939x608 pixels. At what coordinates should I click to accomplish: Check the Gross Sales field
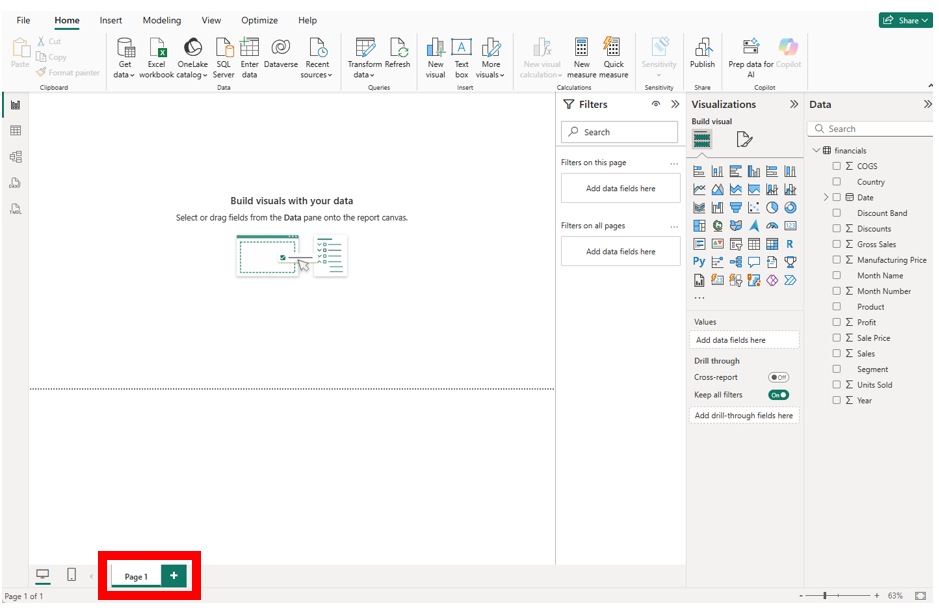tap(837, 244)
